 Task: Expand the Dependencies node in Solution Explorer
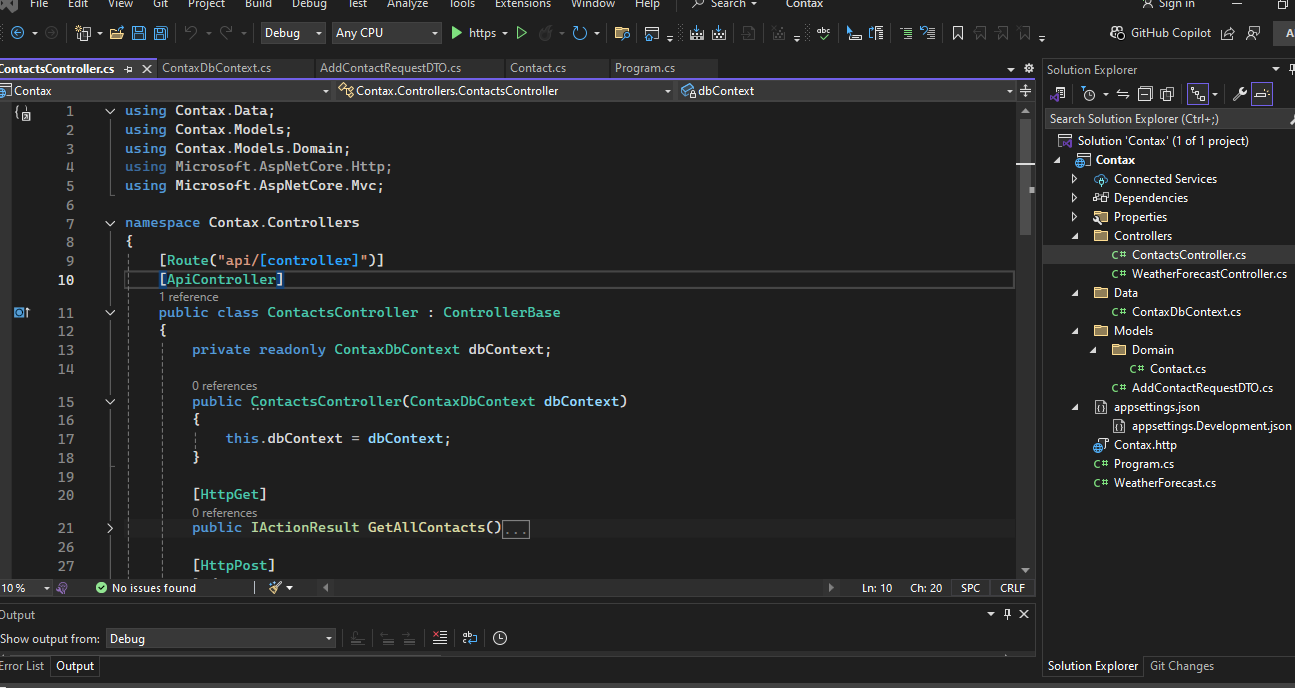pos(1075,198)
